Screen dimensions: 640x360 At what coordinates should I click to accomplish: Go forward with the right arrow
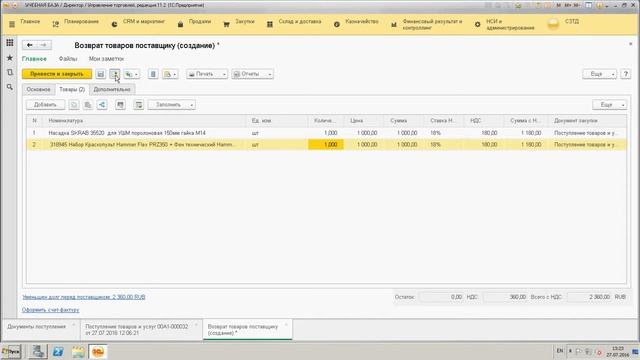(44, 45)
